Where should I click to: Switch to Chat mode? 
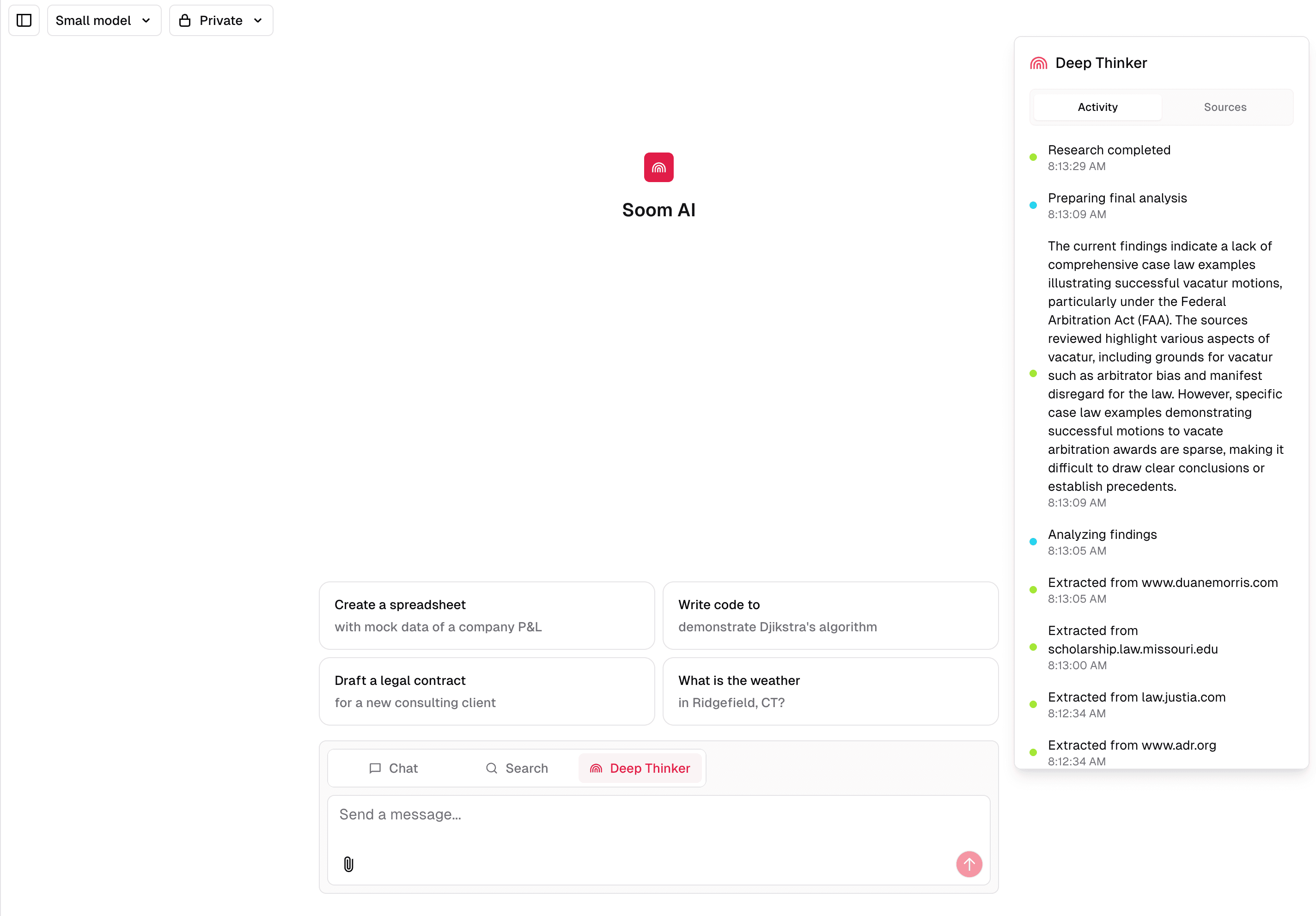[393, 768]
